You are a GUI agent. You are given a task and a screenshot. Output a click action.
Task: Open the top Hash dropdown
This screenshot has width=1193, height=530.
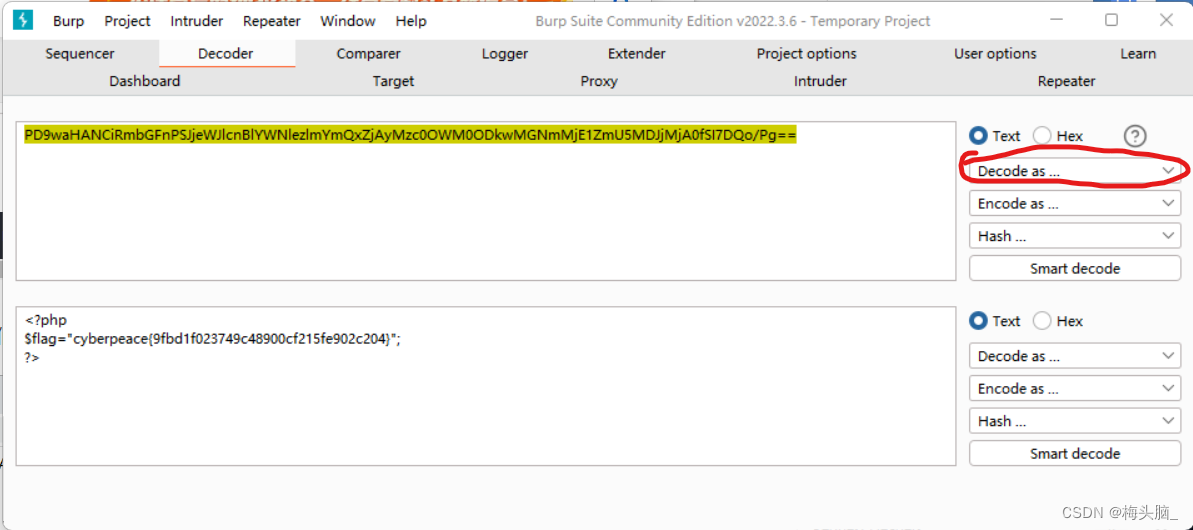pos(1075,236)
